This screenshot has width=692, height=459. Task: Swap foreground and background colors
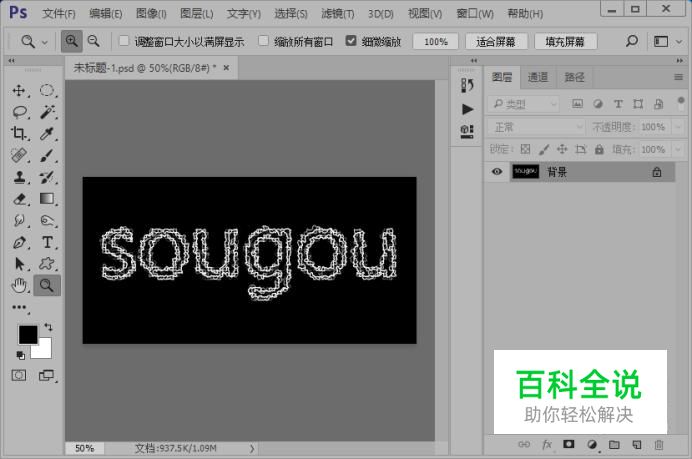click(48, 327)
